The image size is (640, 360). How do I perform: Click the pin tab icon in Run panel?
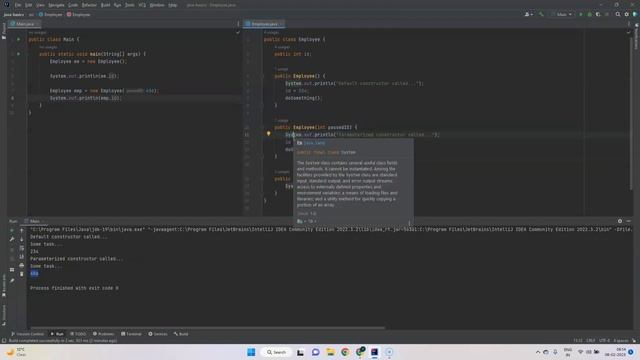pyautogui.click(x=12, y=280)
